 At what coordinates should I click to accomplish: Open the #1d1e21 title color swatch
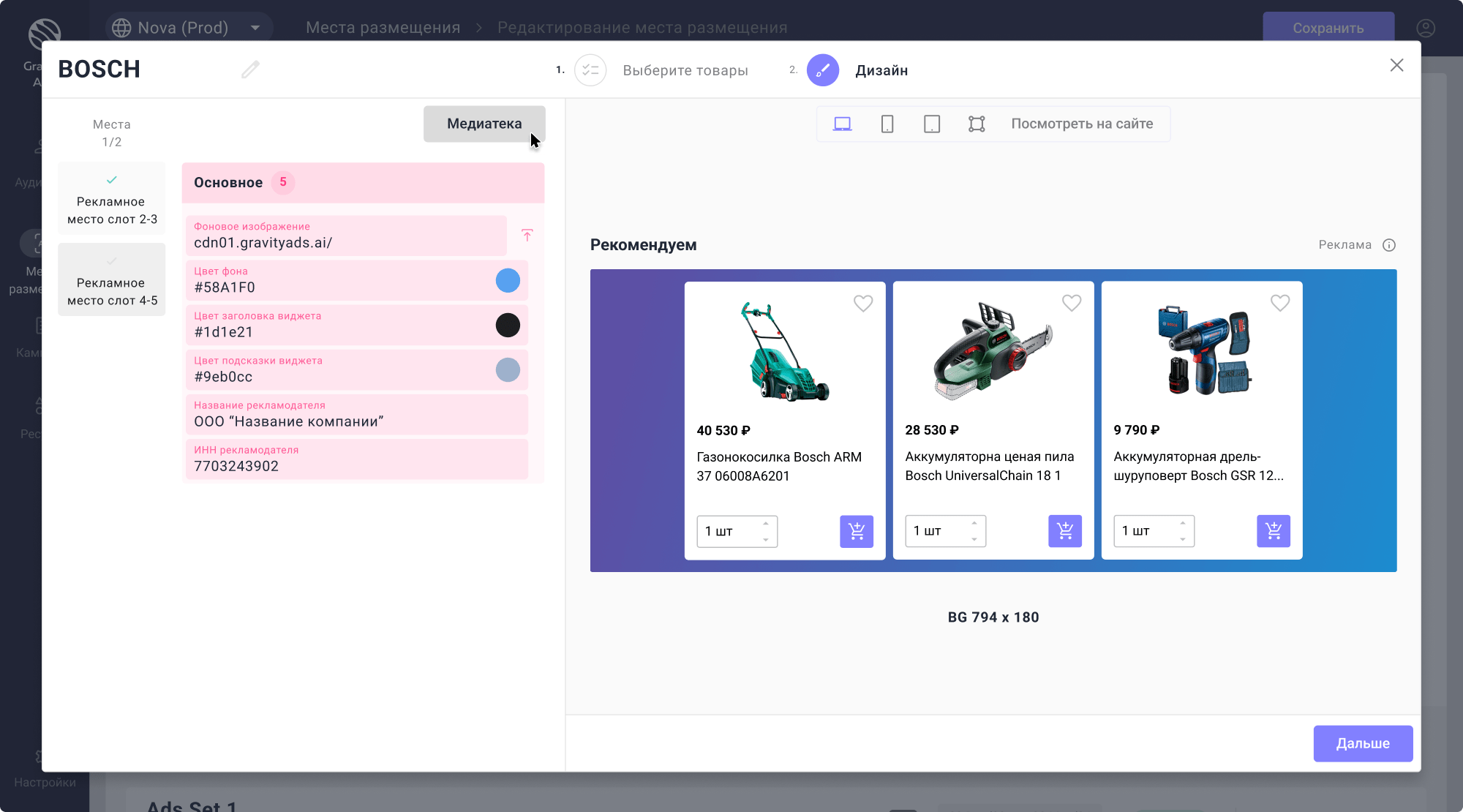pyautogui.click(x=508, y=325)
